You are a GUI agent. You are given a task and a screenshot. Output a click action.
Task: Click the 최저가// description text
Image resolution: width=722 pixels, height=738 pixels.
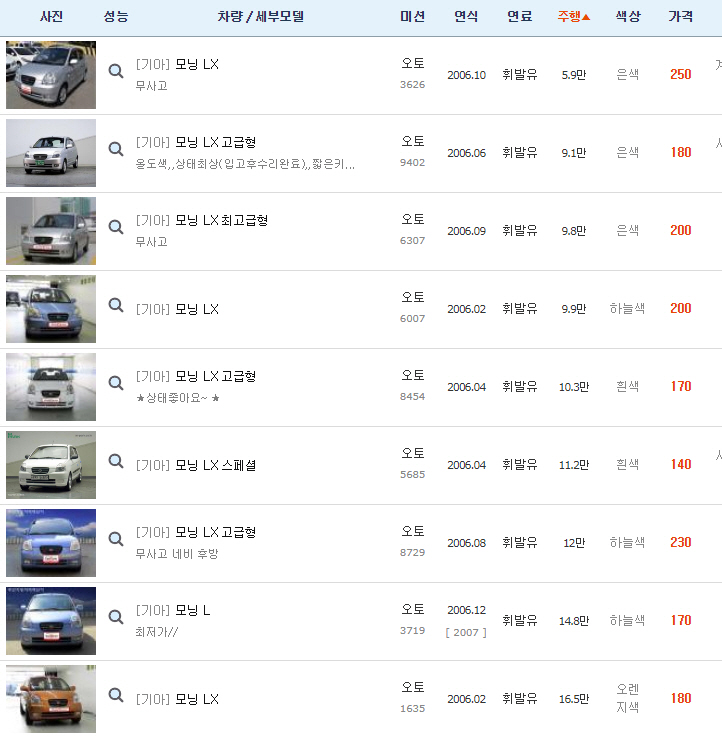157,632
